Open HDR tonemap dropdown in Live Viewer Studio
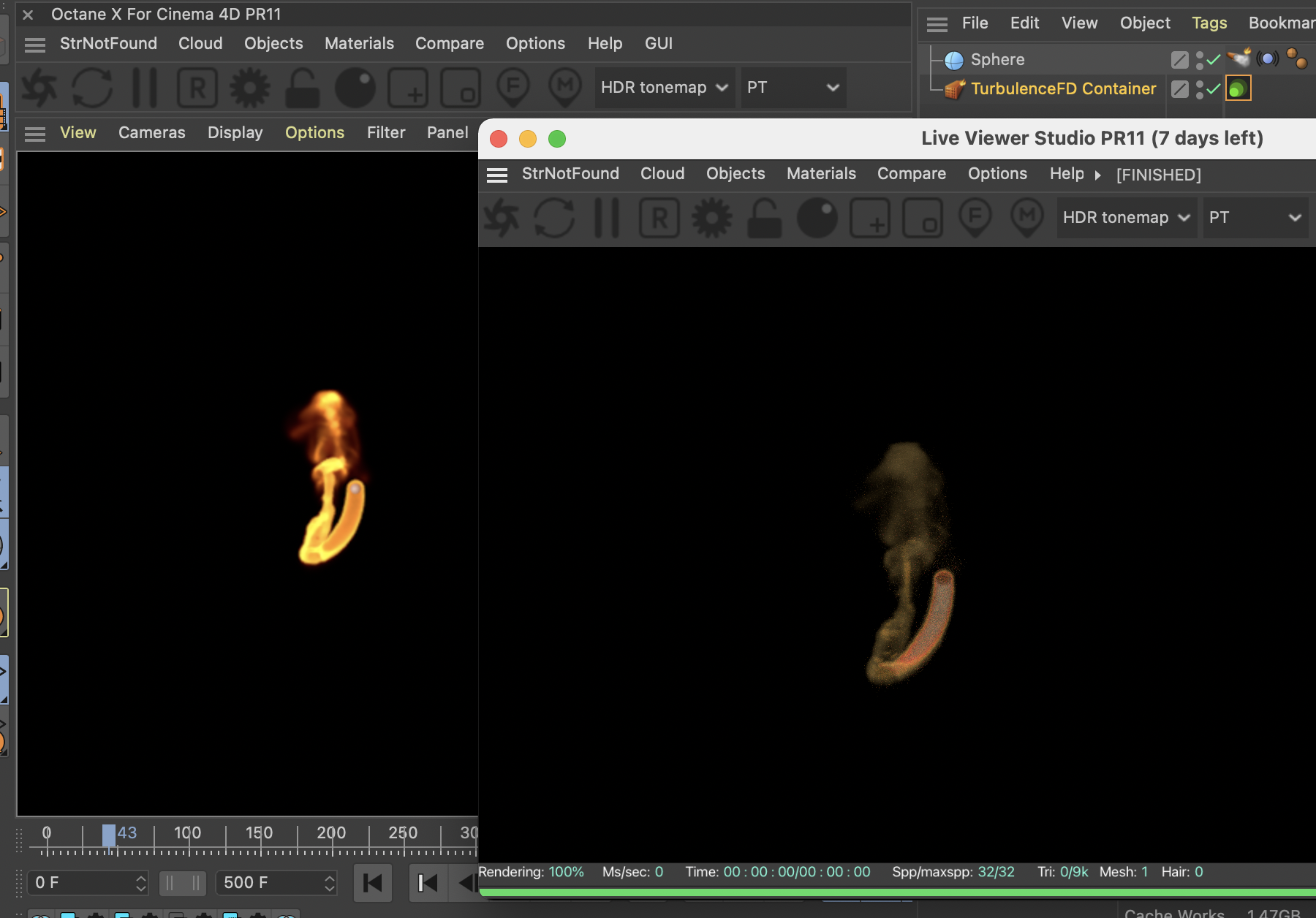This screenshot has width=1316, height=918. 1126,218
